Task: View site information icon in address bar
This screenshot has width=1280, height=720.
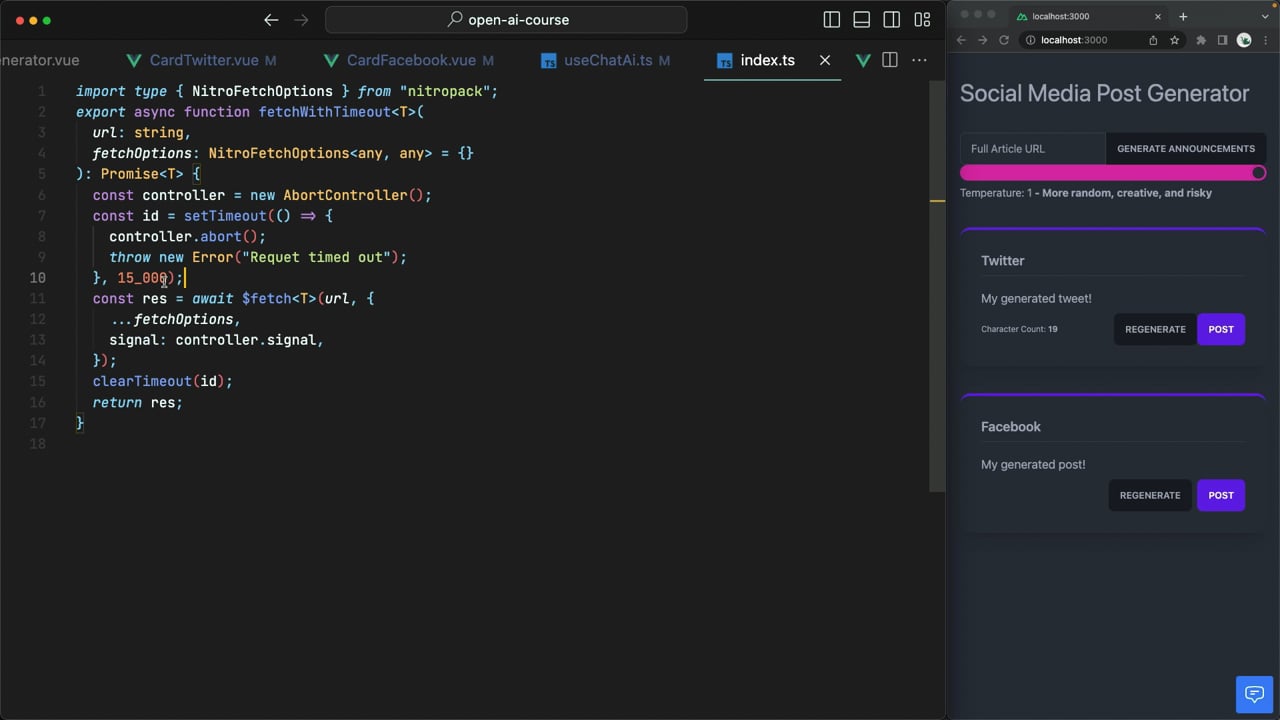Action: pyautogui.click(x=1029, y=40)
